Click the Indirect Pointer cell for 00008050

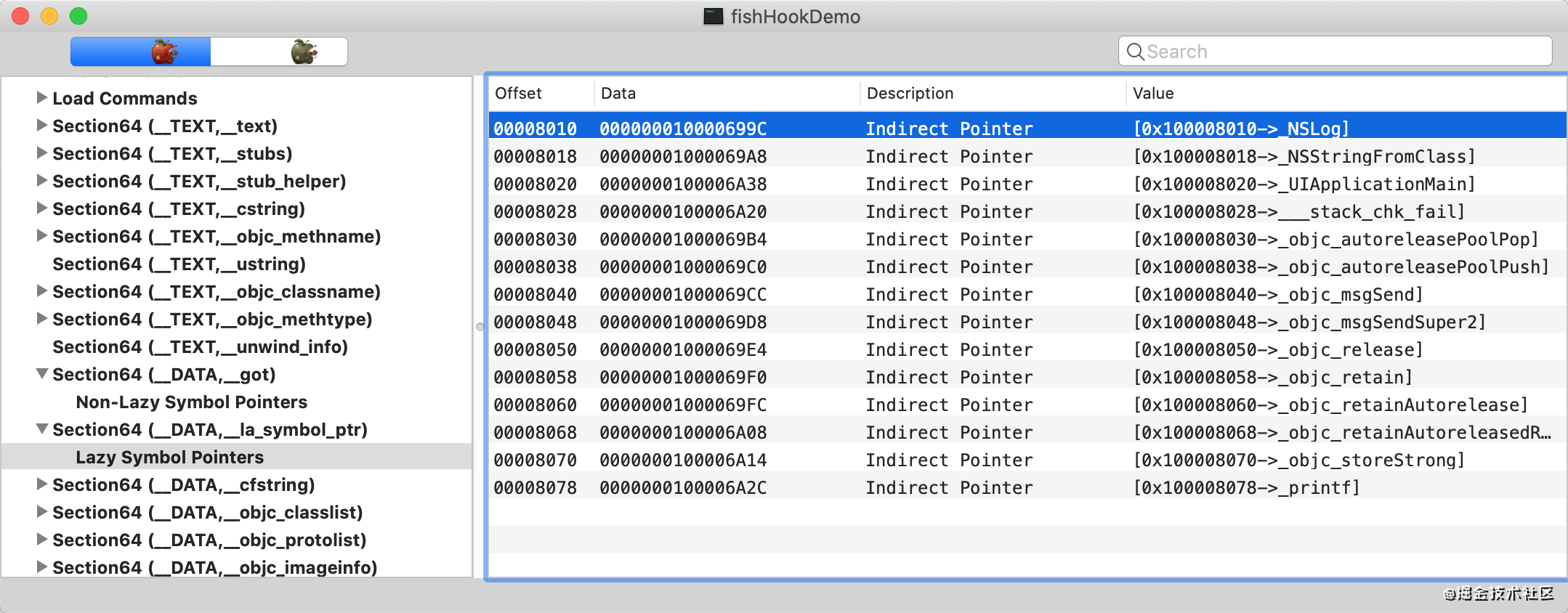[949, 349]
